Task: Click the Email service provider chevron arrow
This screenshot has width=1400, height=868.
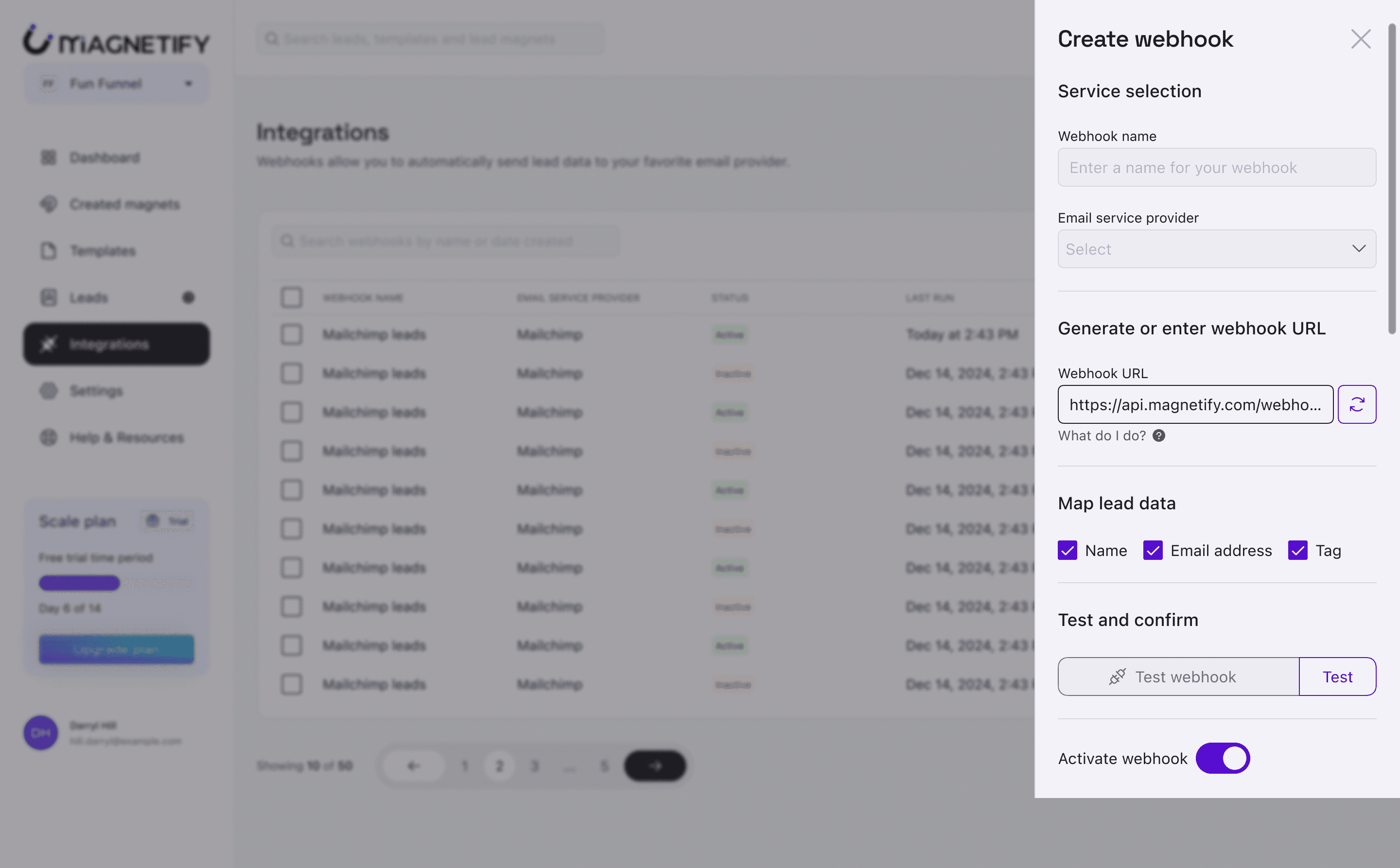Action: click(x=1358, y=248)
